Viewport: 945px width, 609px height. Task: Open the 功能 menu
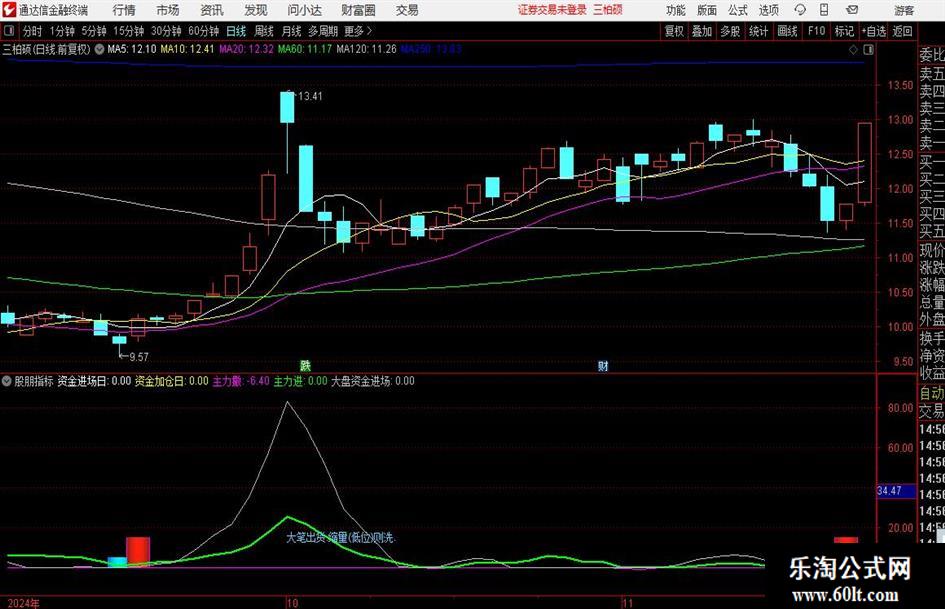tap(676, 10)
